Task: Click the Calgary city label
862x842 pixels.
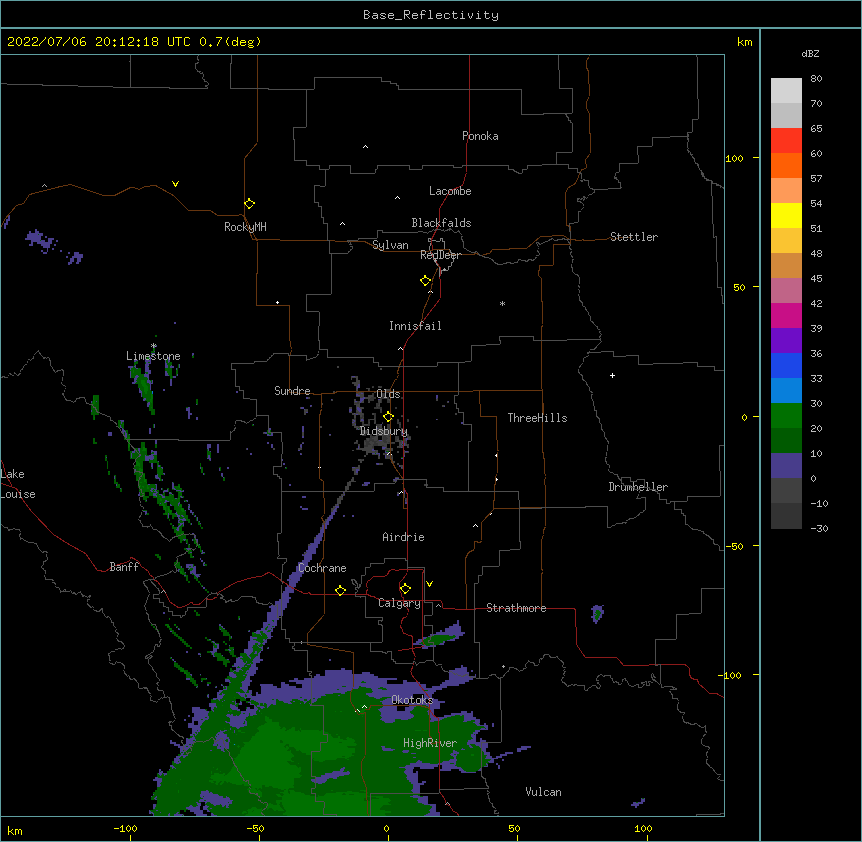Action: point(399,603)
